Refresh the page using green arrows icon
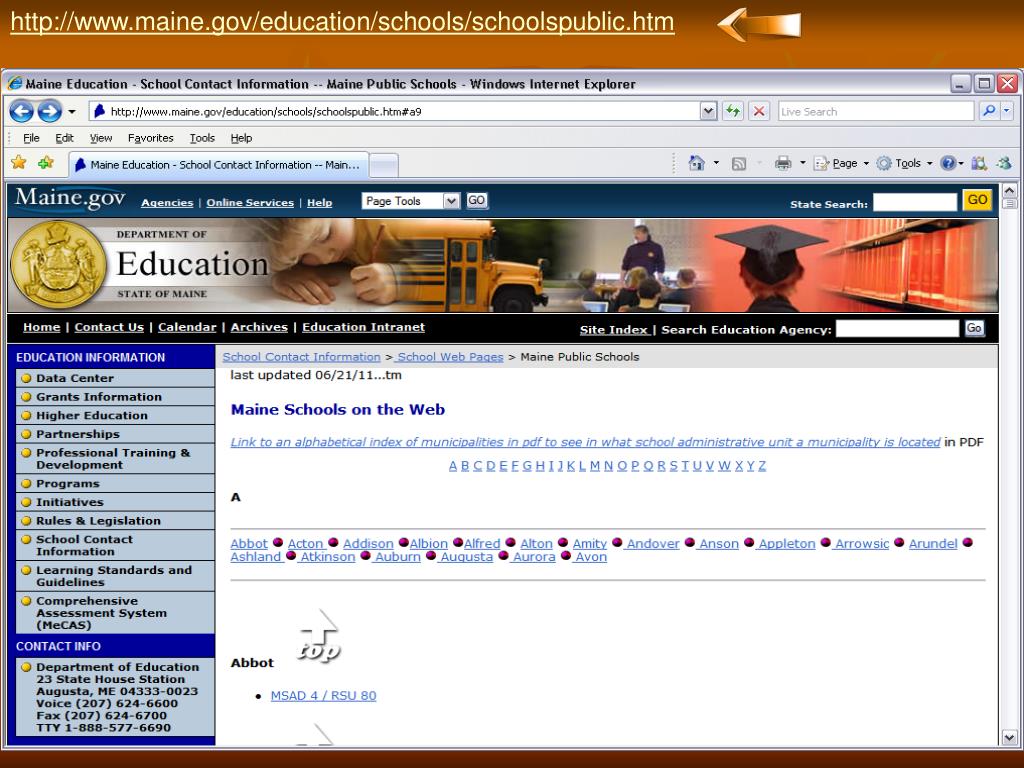The image size is (1024, 768). tap(733, 111)
